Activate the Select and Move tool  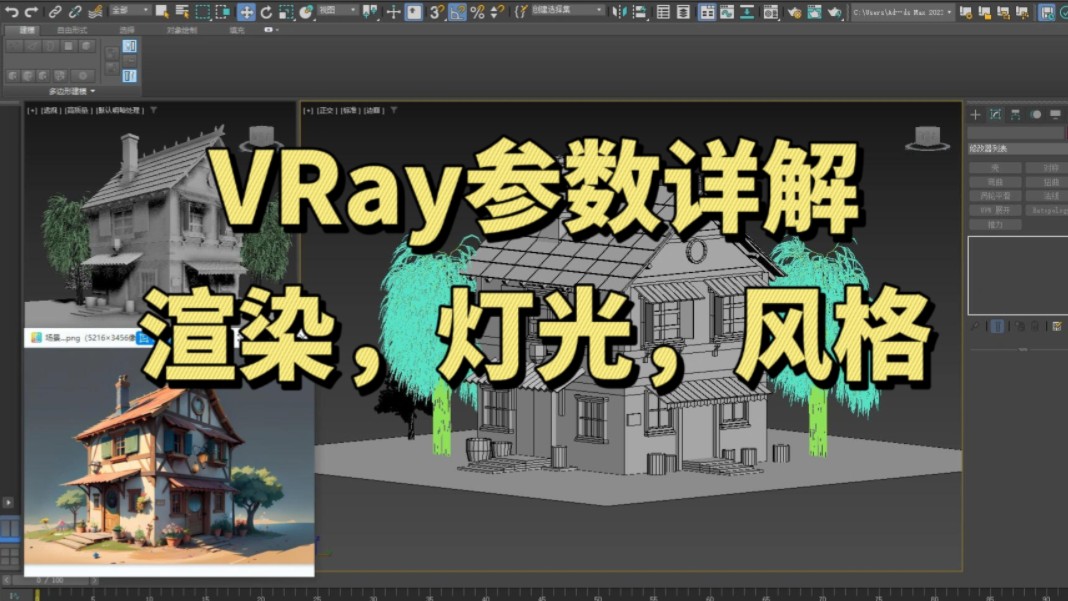pos(246,12)
